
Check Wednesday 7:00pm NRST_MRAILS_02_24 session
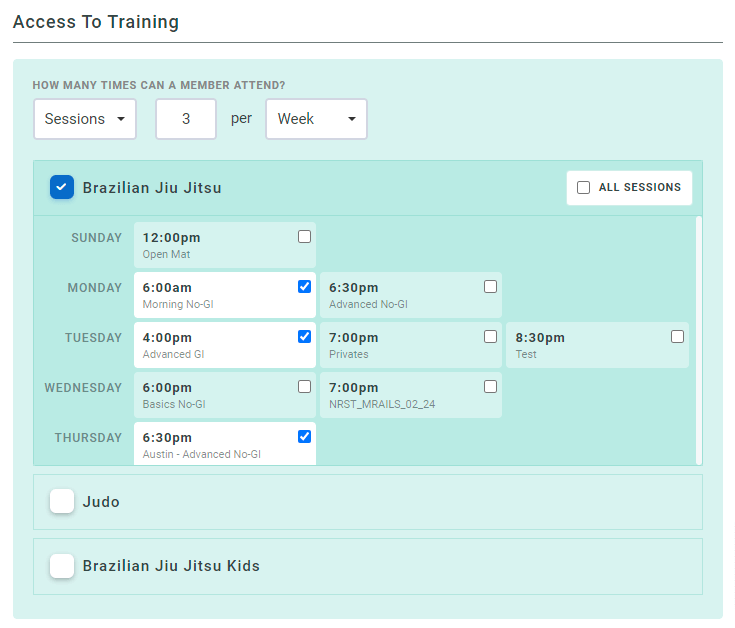tap(490, 387)
